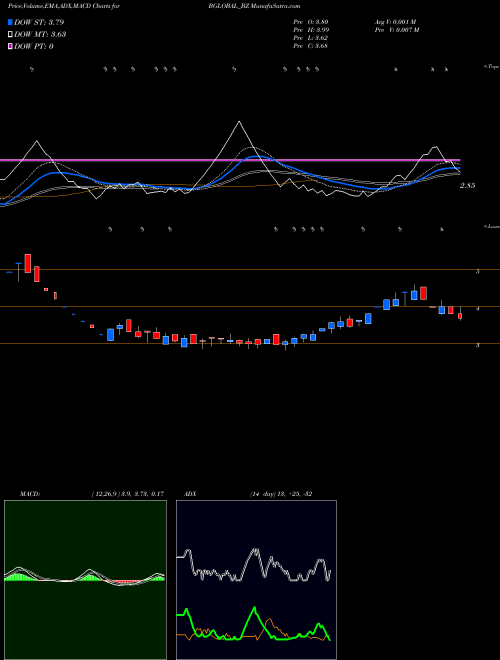Screen dimensions: 500x660
Task: Click the blue DOW ST legend swatch
Action: 10,22
